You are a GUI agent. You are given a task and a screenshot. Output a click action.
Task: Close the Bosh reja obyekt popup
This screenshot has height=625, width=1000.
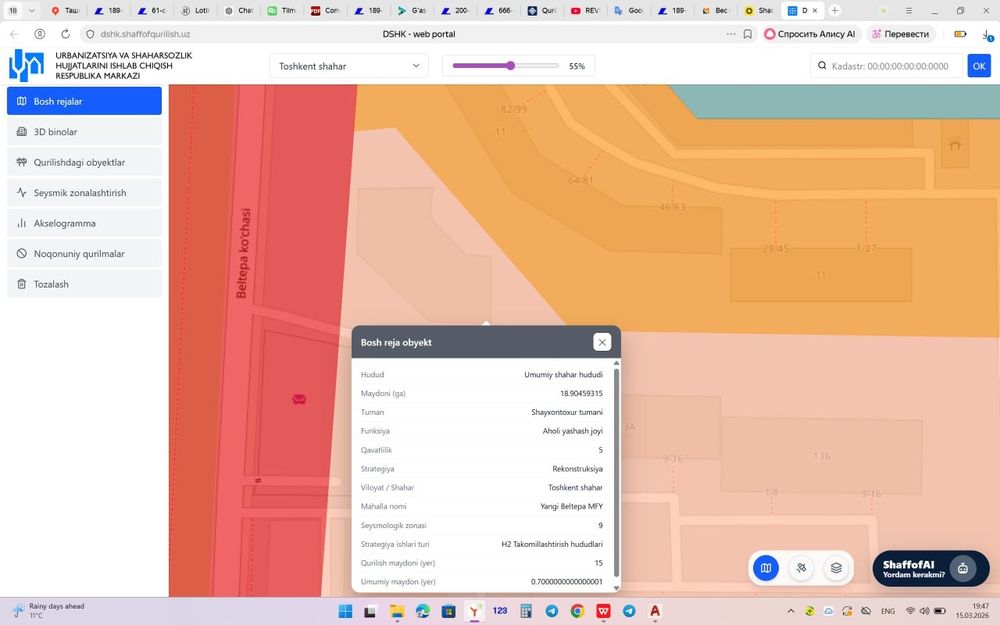click(x=602, y=342)
